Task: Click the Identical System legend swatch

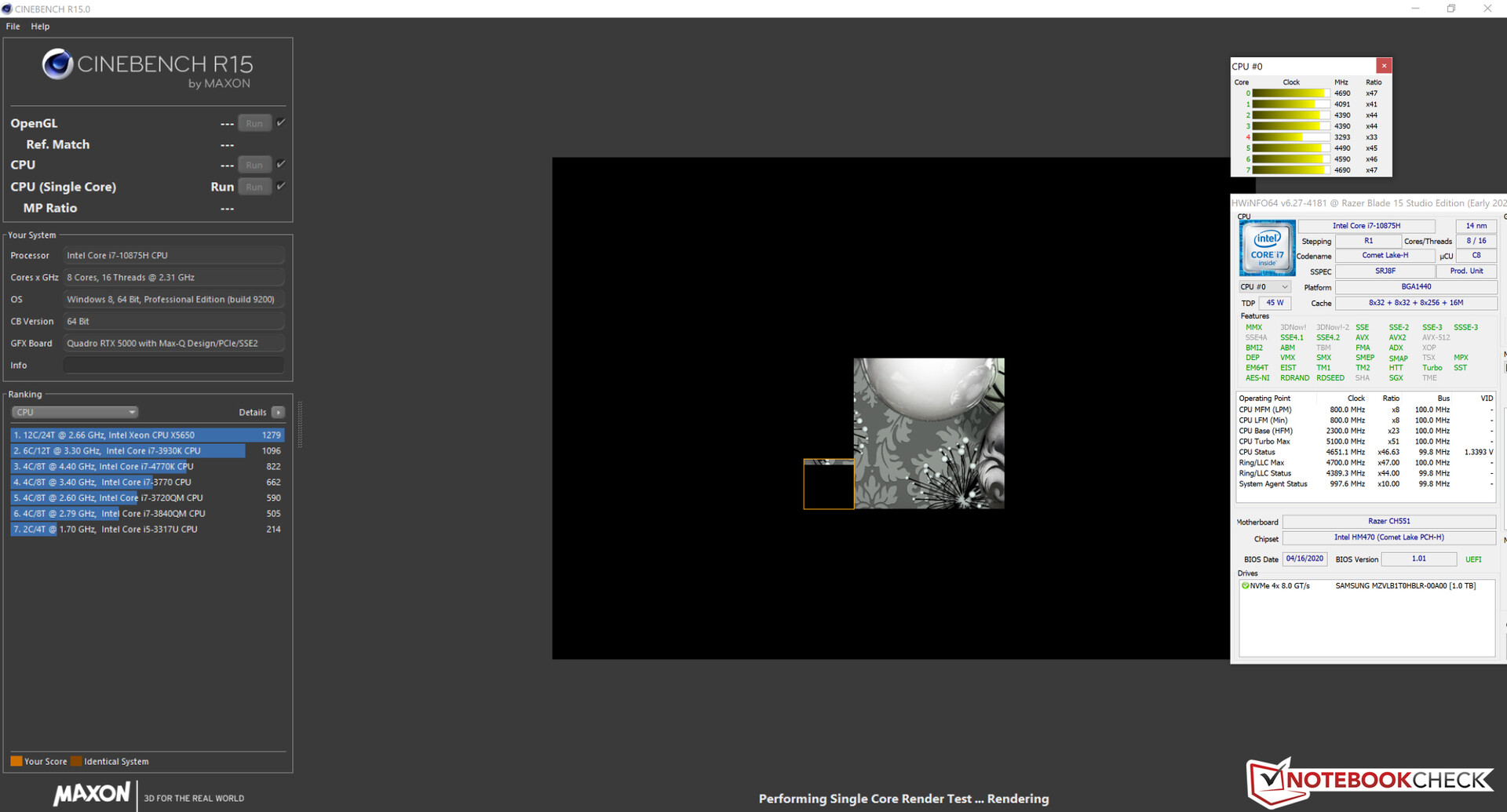Action: point(76,761)
